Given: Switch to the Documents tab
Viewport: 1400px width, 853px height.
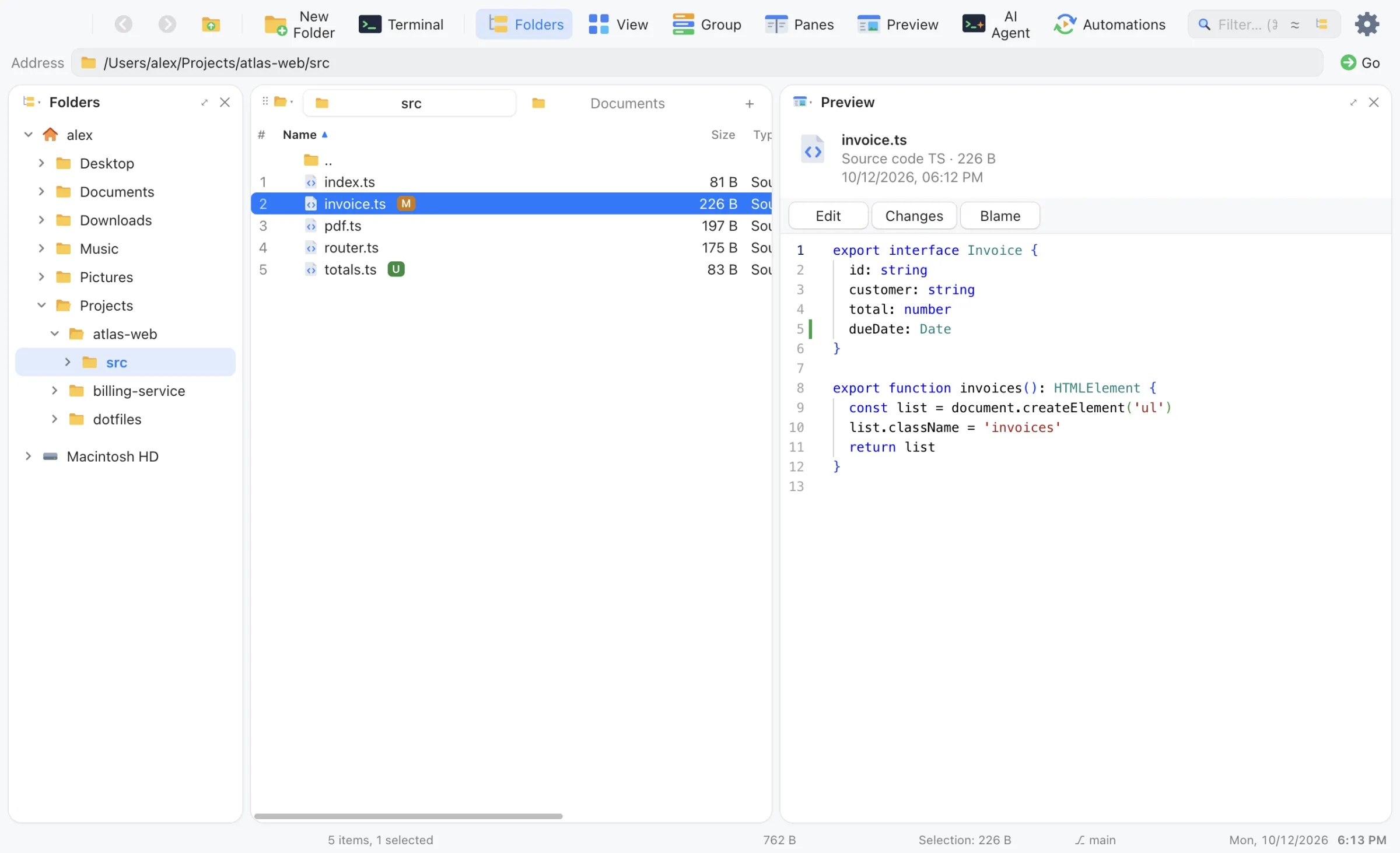Looking at the screenshot, I should (626, 103).
